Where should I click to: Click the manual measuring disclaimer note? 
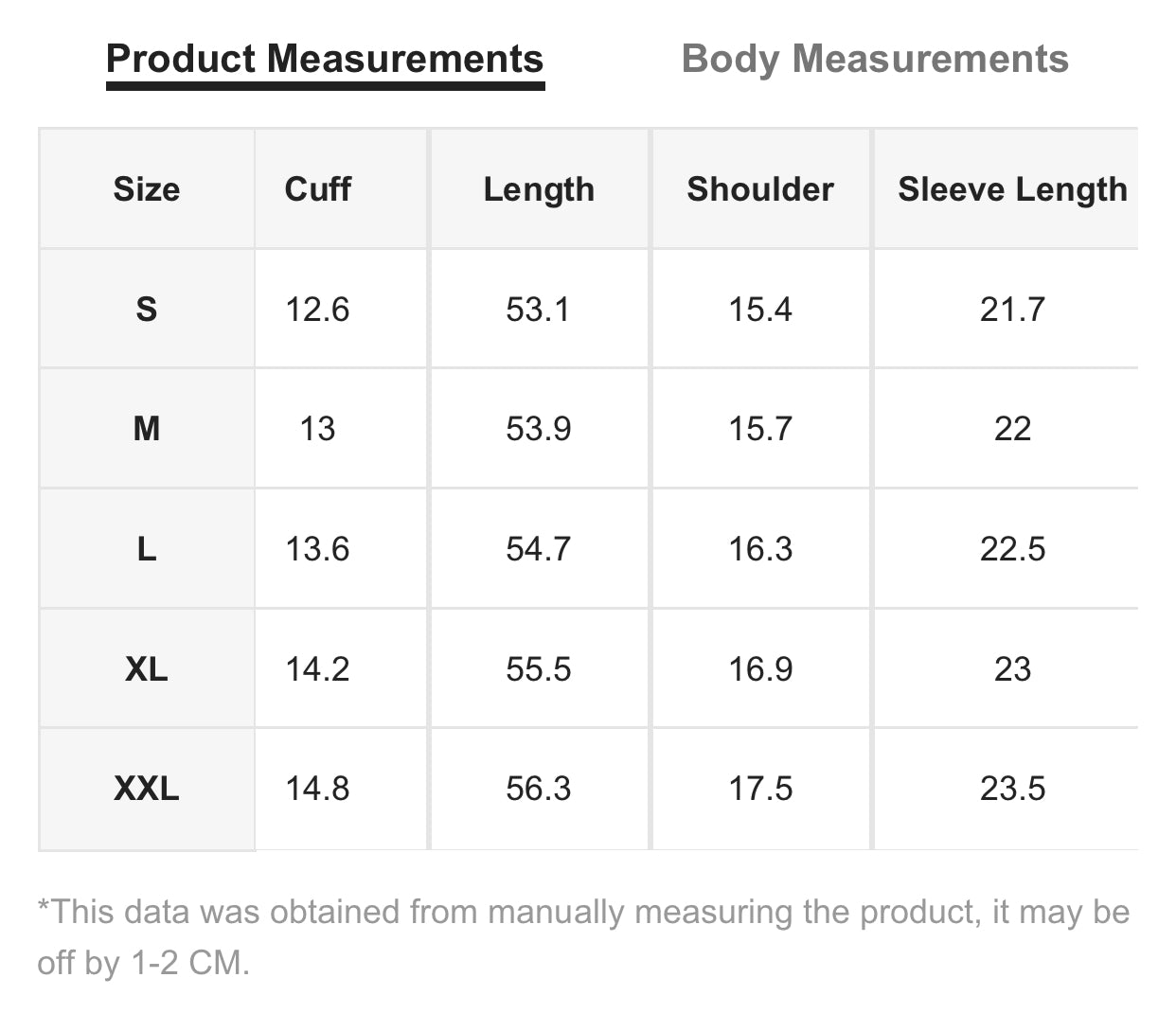583,936
